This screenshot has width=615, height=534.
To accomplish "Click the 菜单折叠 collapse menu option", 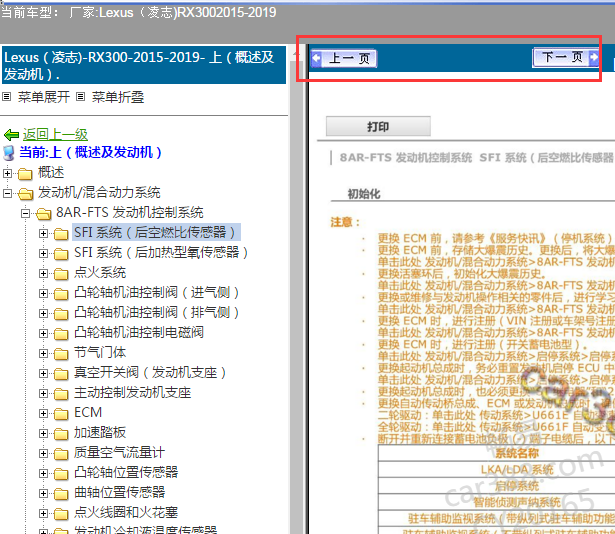I will (x=118, y=97).
